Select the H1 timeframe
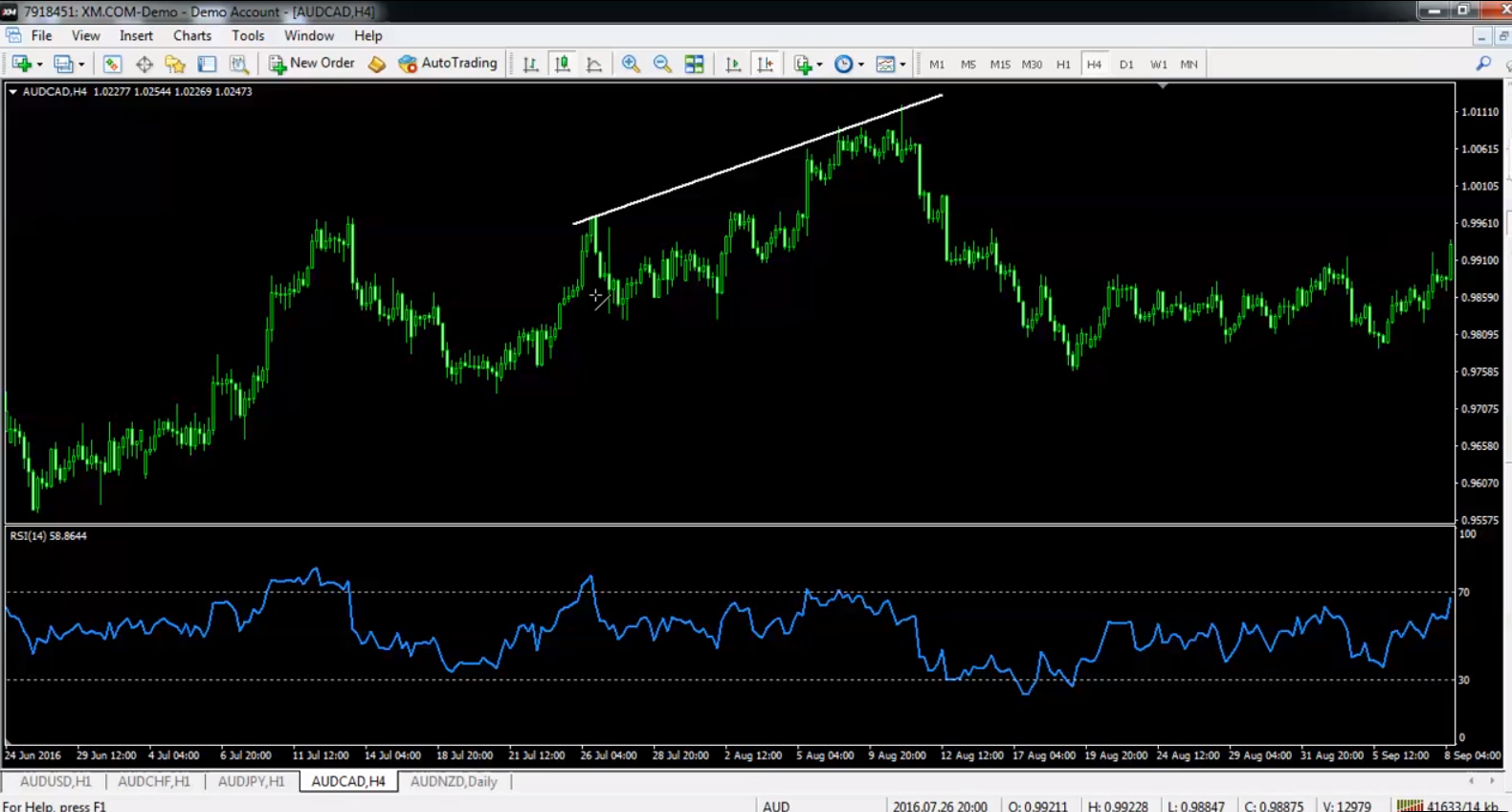The image size is (1512, 812). 1063,64
